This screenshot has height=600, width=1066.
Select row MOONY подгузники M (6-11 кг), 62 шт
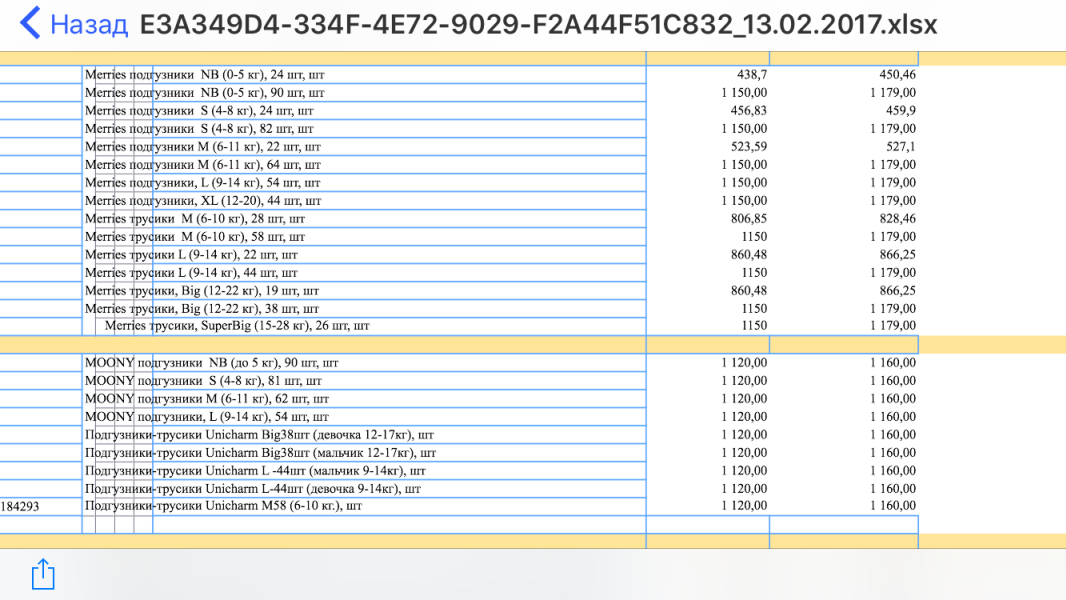[207, 399]
